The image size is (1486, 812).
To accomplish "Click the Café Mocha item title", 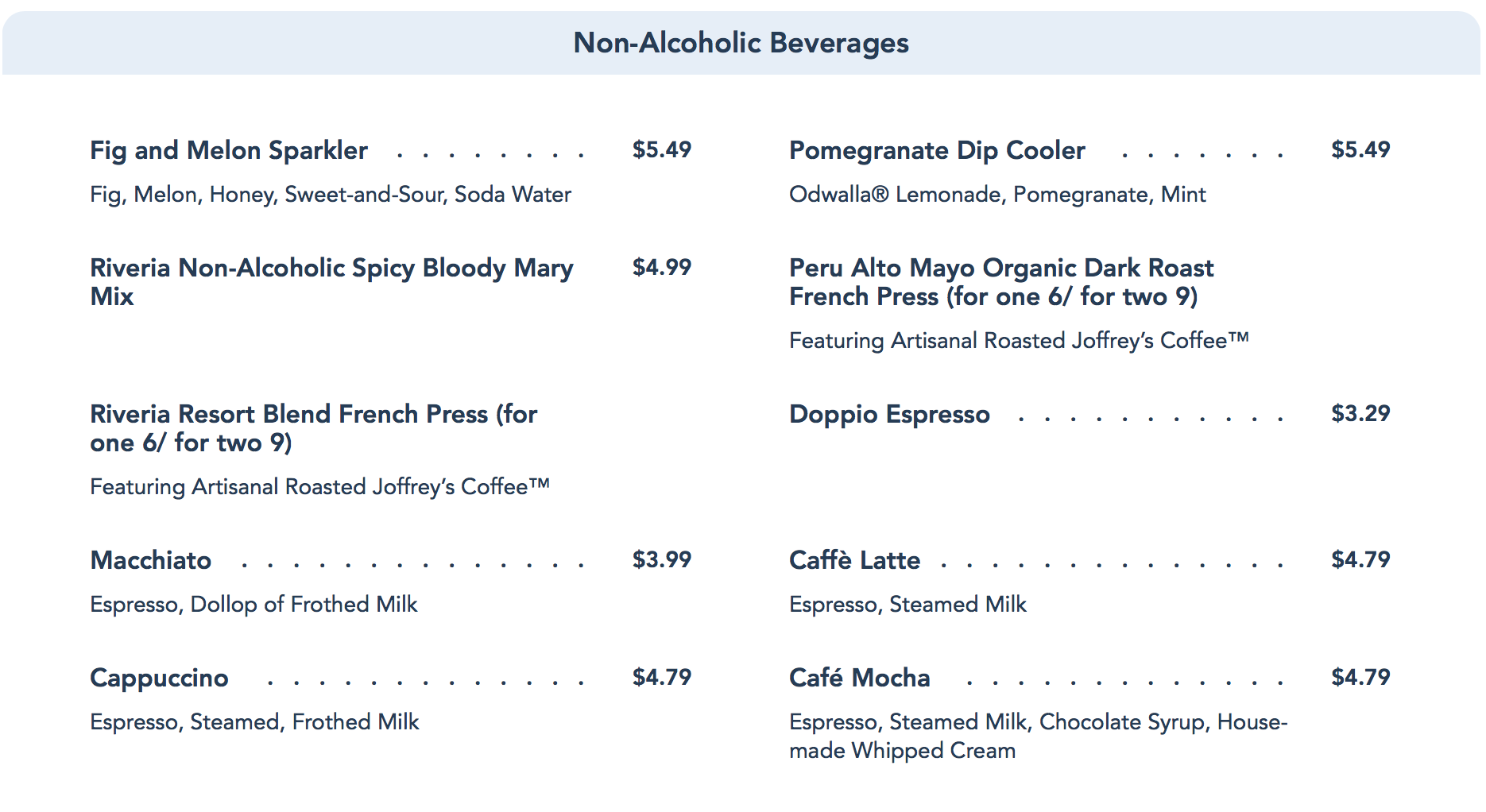I will (x=859, y=678).
